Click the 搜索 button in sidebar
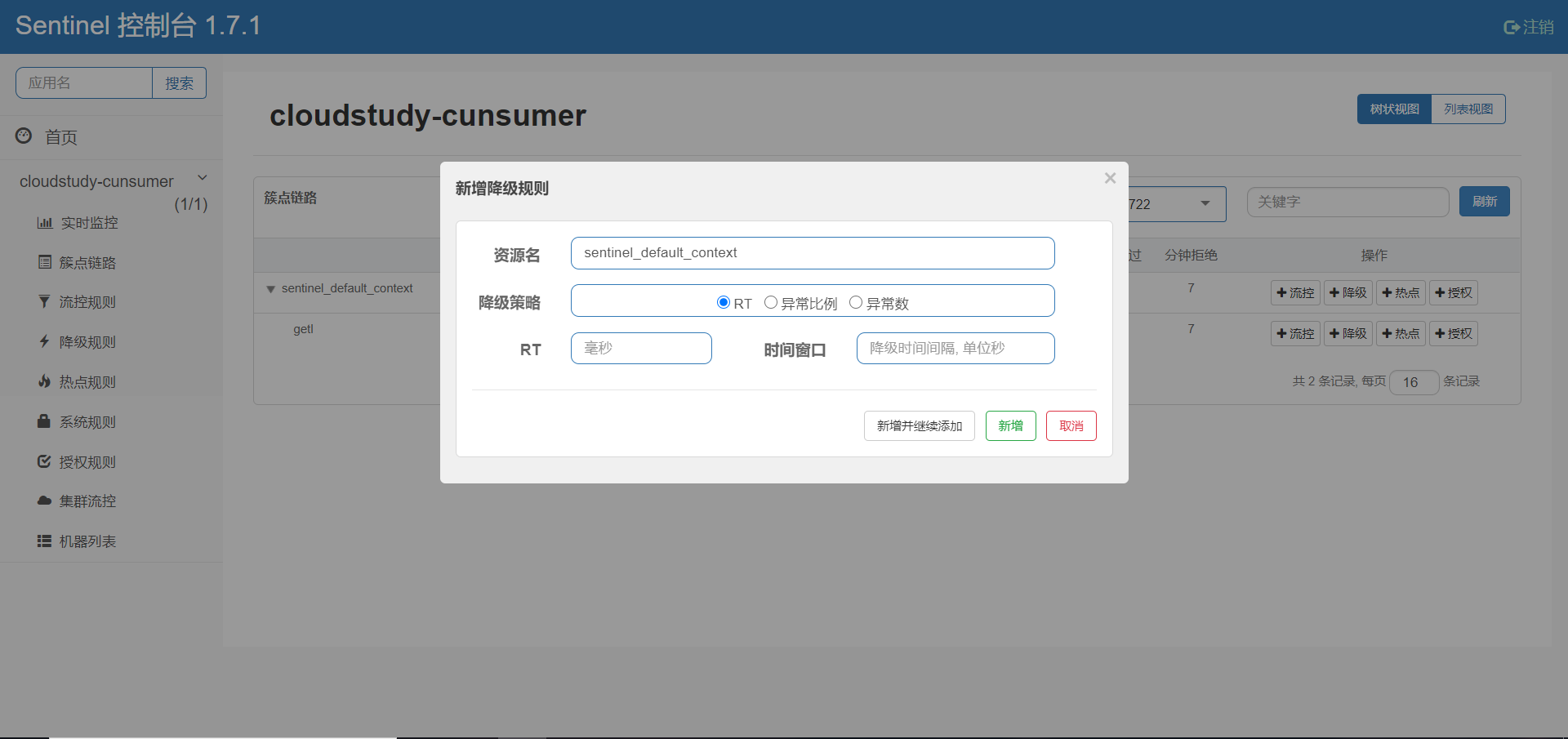Image resolution: width=1568 pixels, height=739 pixels. pyautogui.click(x=180, y=83)
